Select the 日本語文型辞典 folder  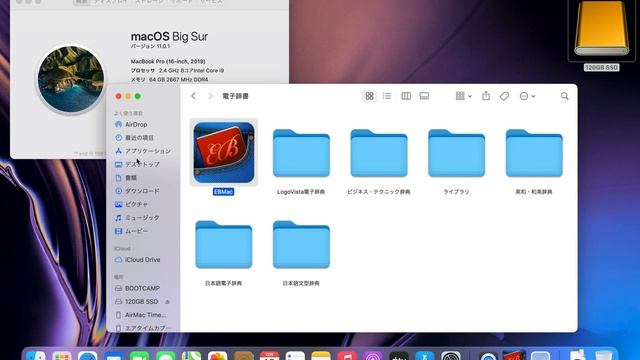point(301,244)
